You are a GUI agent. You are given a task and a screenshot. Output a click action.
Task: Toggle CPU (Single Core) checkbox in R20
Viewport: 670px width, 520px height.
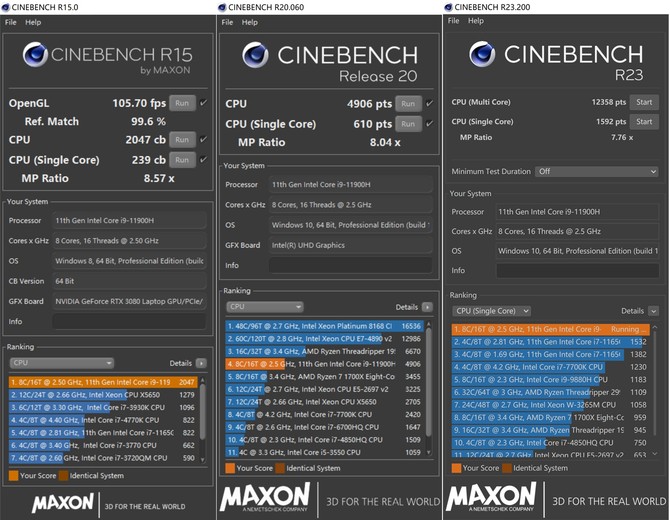(x=429, y=123)
